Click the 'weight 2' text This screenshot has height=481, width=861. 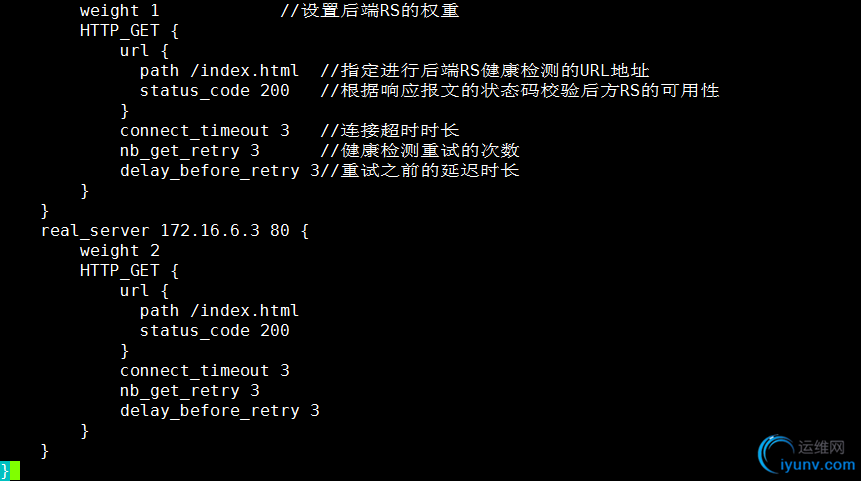(120, 251)
